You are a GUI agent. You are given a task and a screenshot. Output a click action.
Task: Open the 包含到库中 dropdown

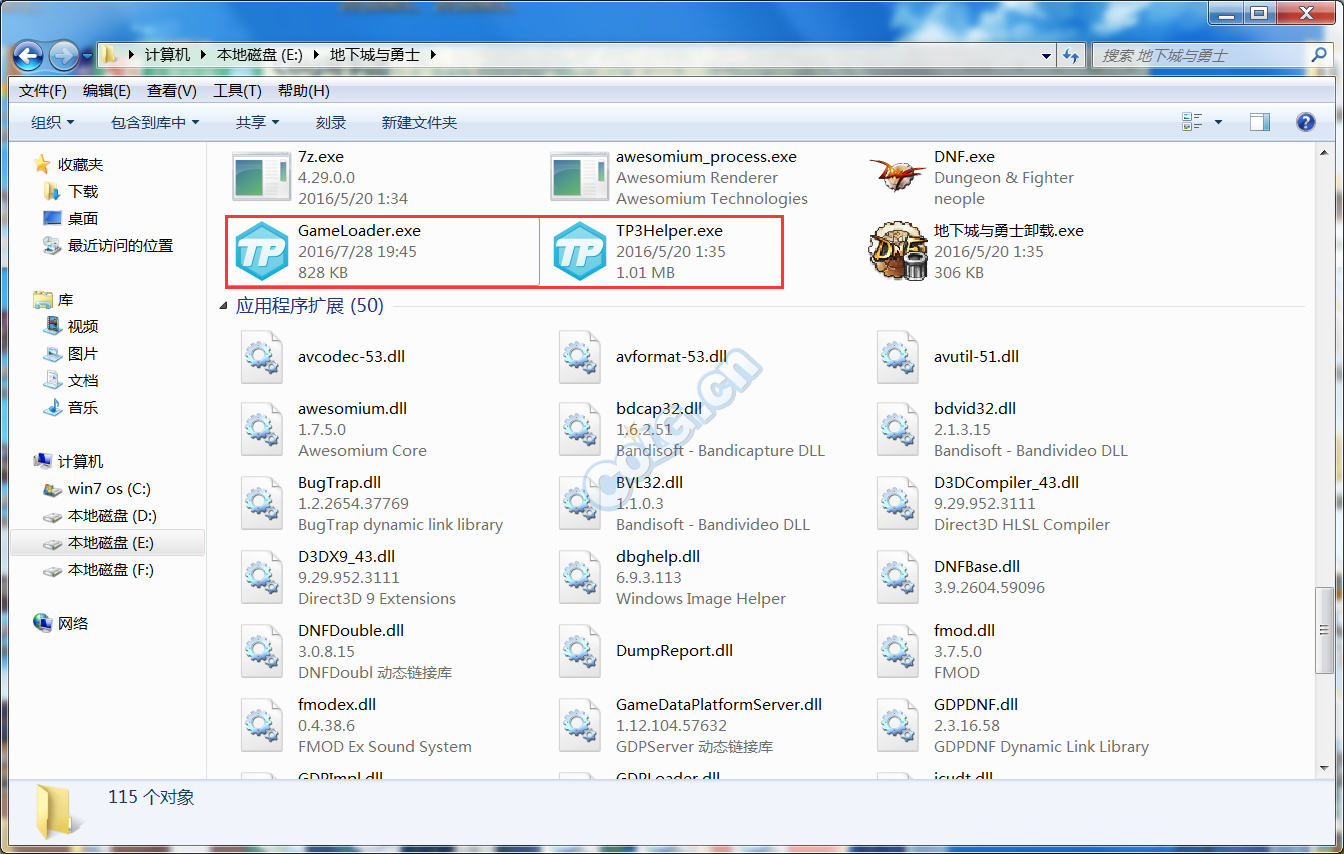(x=155, y=122)
